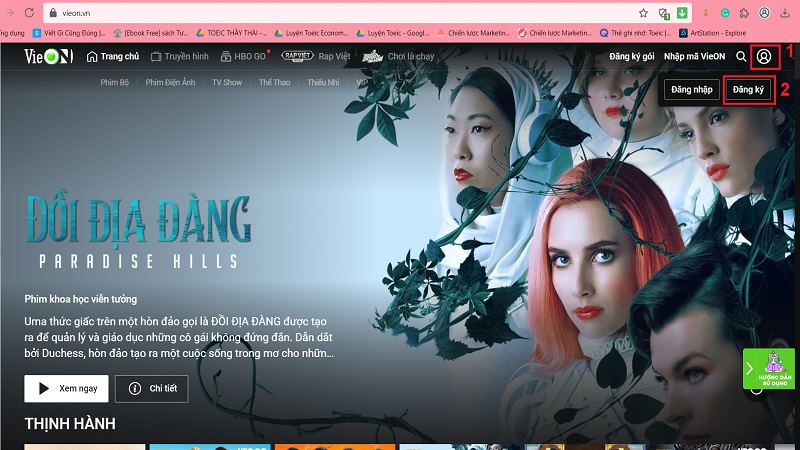Click the Đăng nhập login button
Screen dimensions: 800x450
pyautogui.click(x=692, y=90)
